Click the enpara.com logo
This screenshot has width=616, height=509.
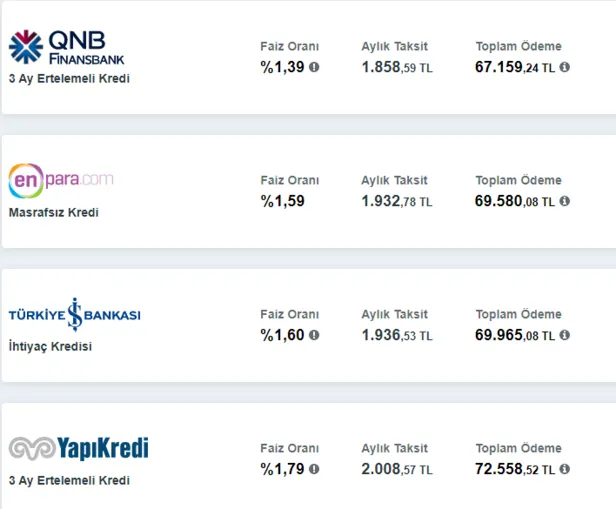coord(61,181)
